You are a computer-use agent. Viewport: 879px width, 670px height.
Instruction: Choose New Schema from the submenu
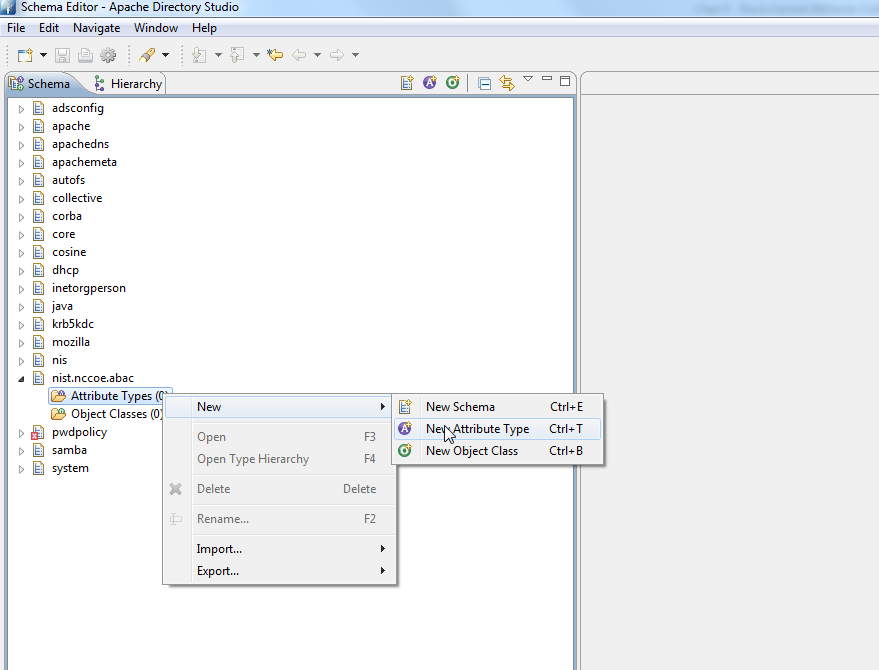(498, 406)
